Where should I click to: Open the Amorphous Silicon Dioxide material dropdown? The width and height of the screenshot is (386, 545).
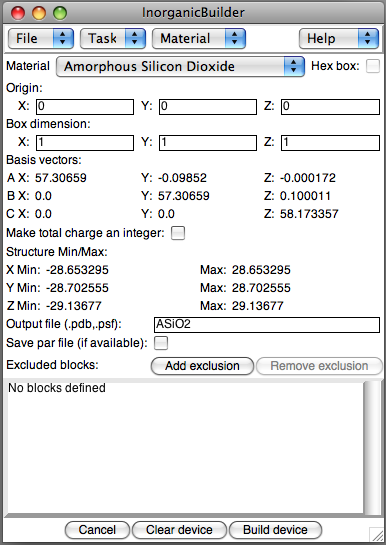click(180, 66)
